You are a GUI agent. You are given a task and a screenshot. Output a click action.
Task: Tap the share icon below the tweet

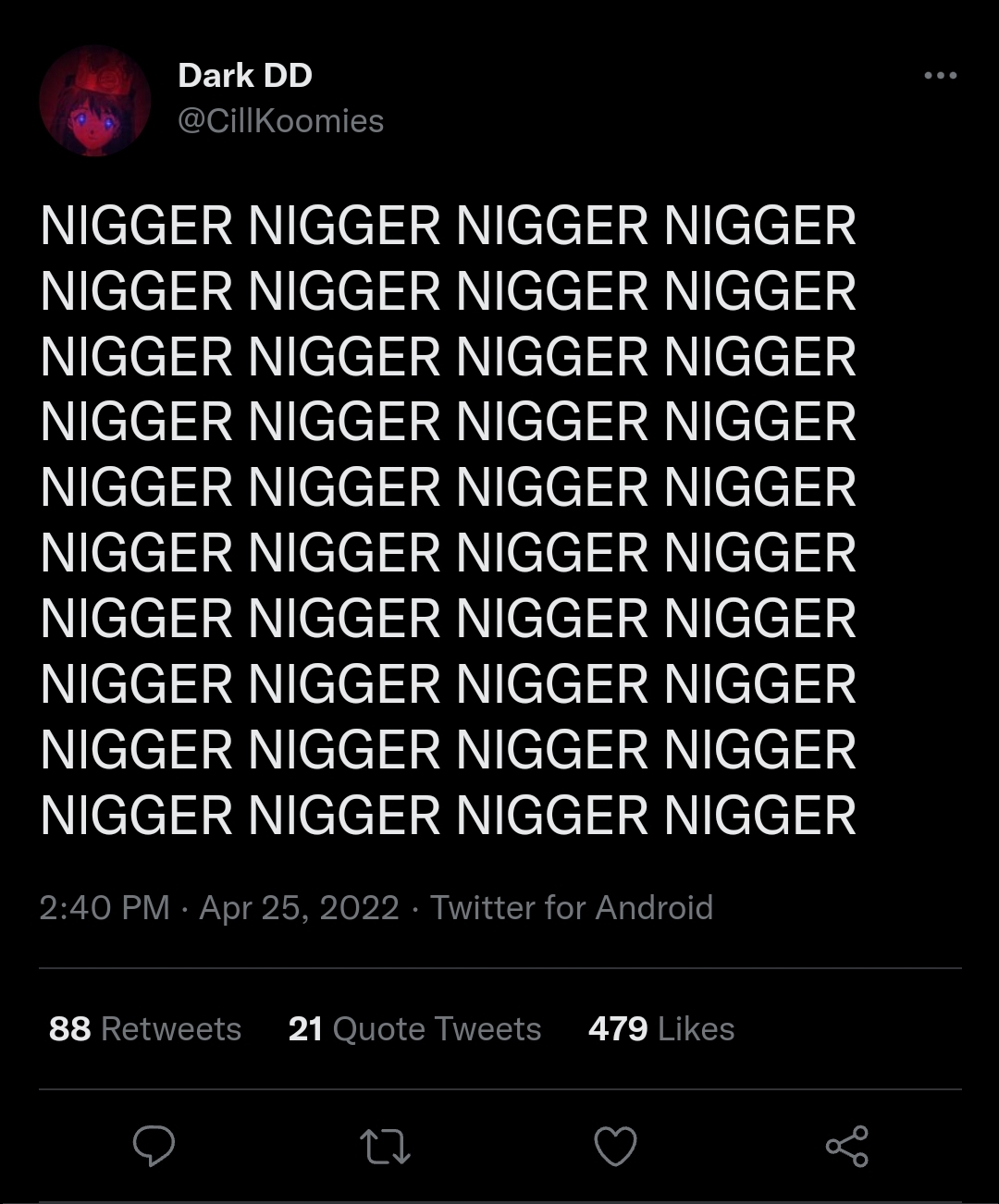846,1147
